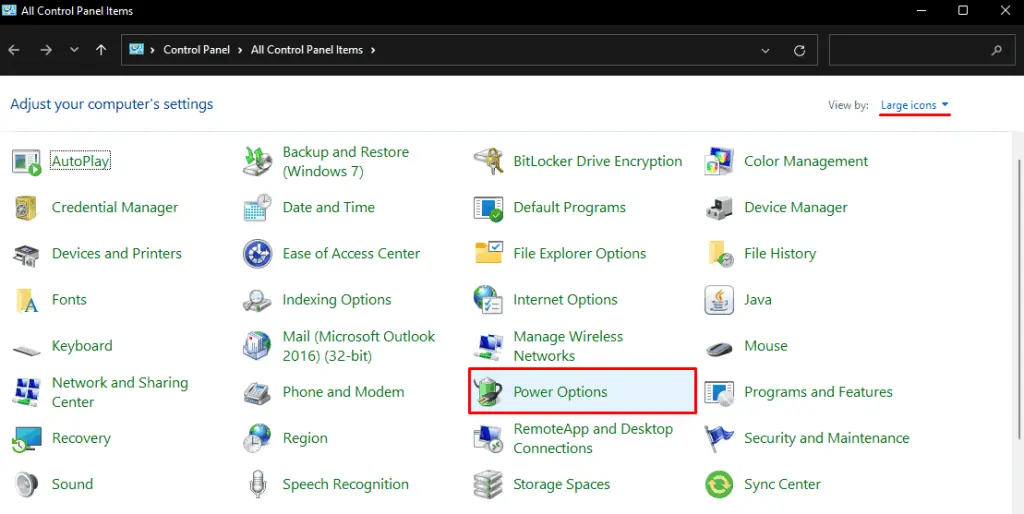Click the Mouse icon
The width and height of the screenshot is (1024, 514).
(719, 348)
